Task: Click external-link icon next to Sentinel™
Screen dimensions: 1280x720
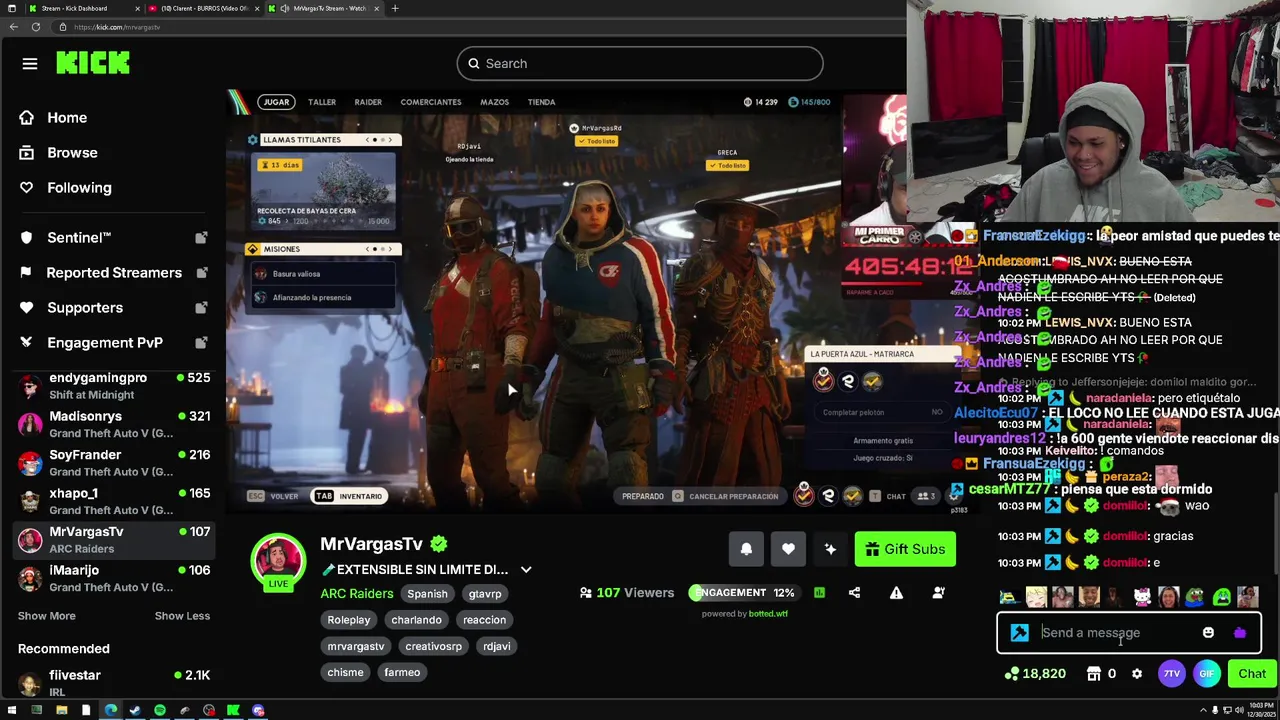Action: (201, 238)
